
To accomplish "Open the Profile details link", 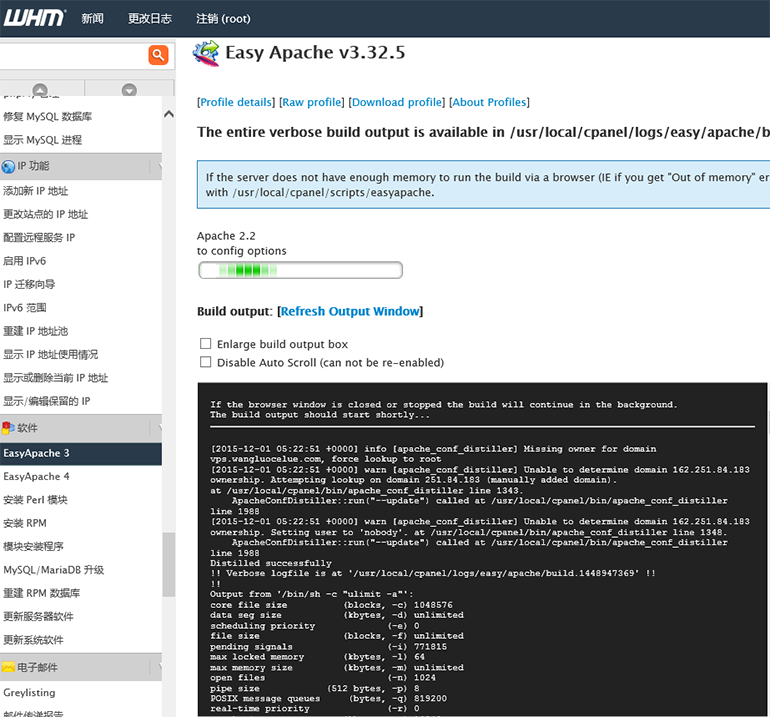I will [x=236, y=102].
